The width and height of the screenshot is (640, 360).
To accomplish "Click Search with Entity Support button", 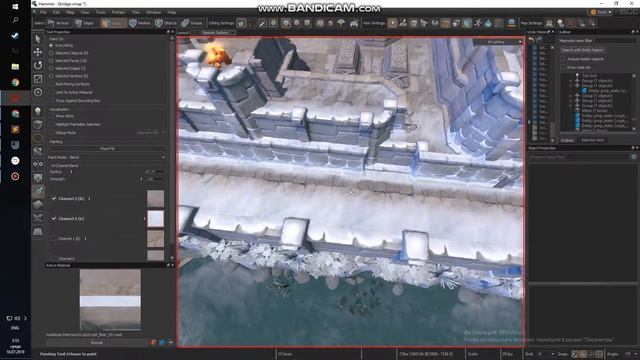I will [x=582, y=50].
